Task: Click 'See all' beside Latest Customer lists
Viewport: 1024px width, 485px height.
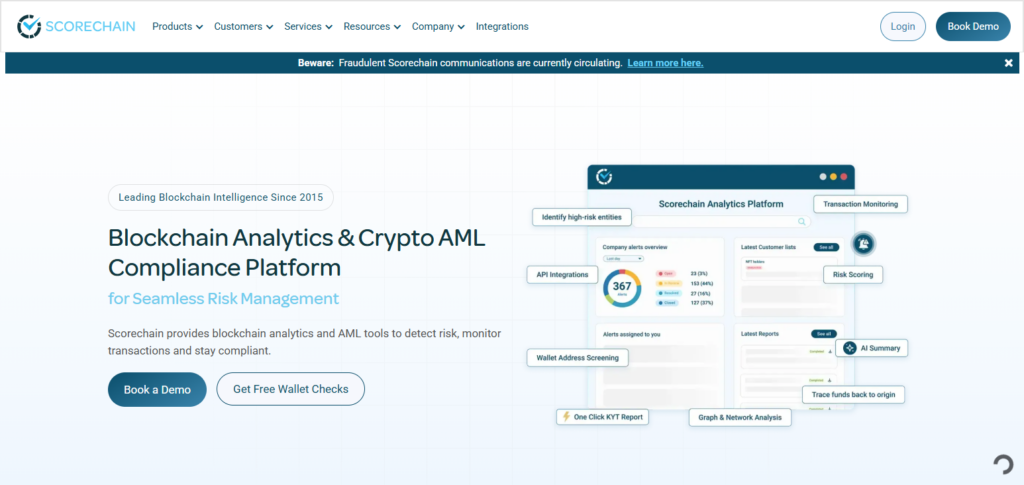Action: coord(825,247)
